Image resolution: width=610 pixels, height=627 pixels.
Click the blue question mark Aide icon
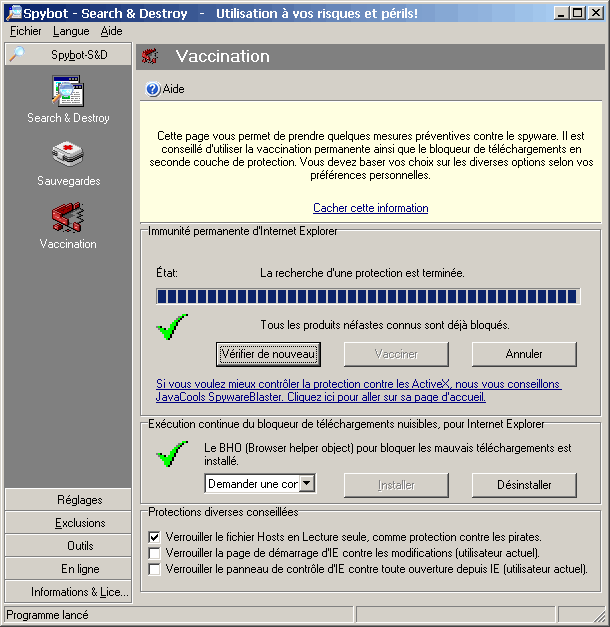coord(152,89)
